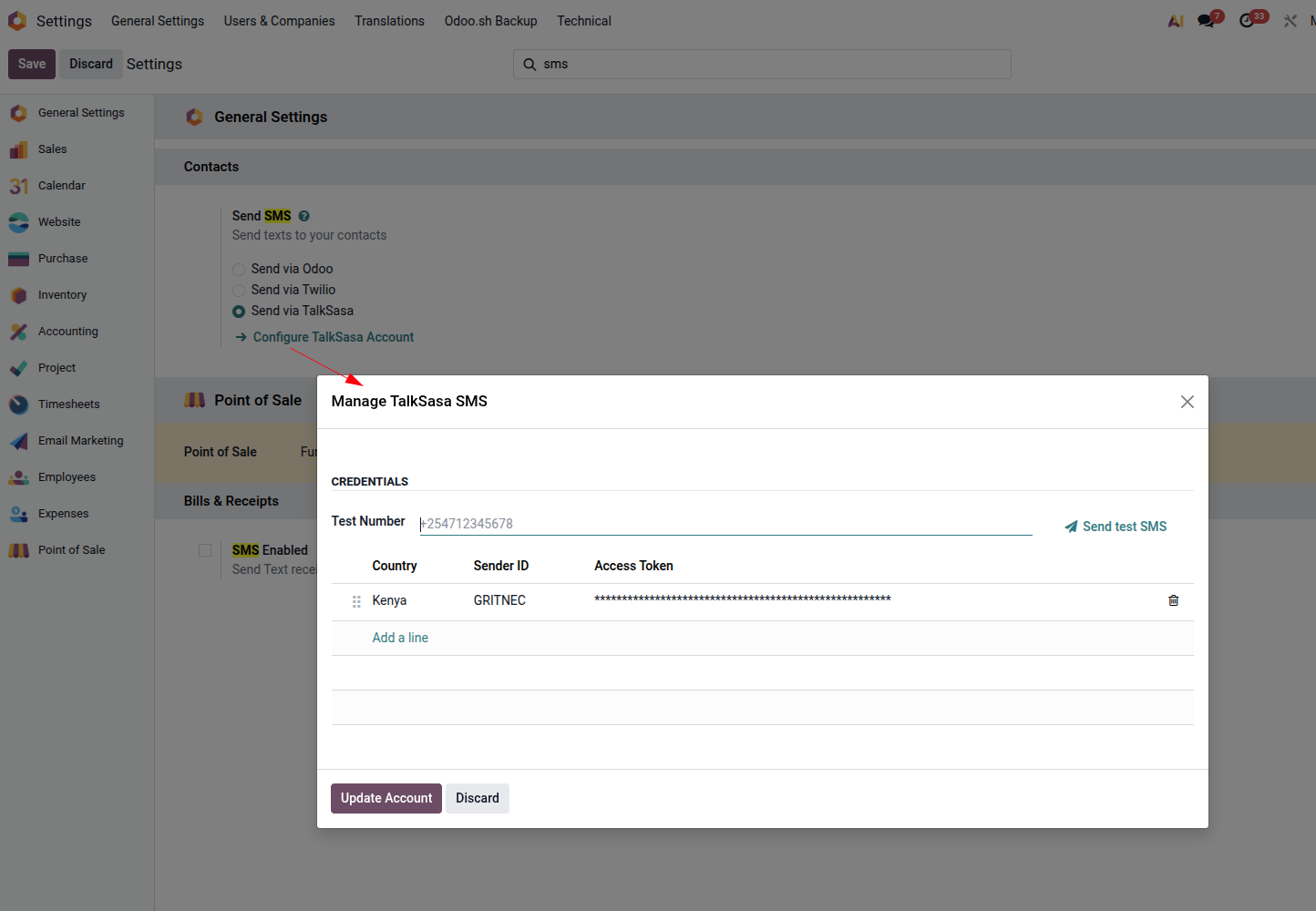Open the Users & Companies menu
1316x911 pixels.
point(280,20)
